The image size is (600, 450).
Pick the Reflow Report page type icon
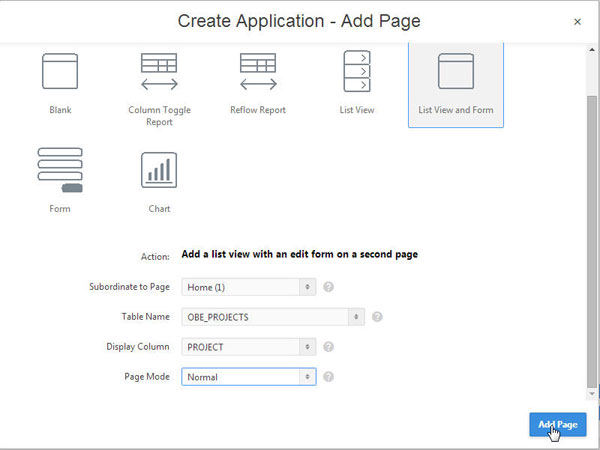pyautogui.click(x=258, y=71)
